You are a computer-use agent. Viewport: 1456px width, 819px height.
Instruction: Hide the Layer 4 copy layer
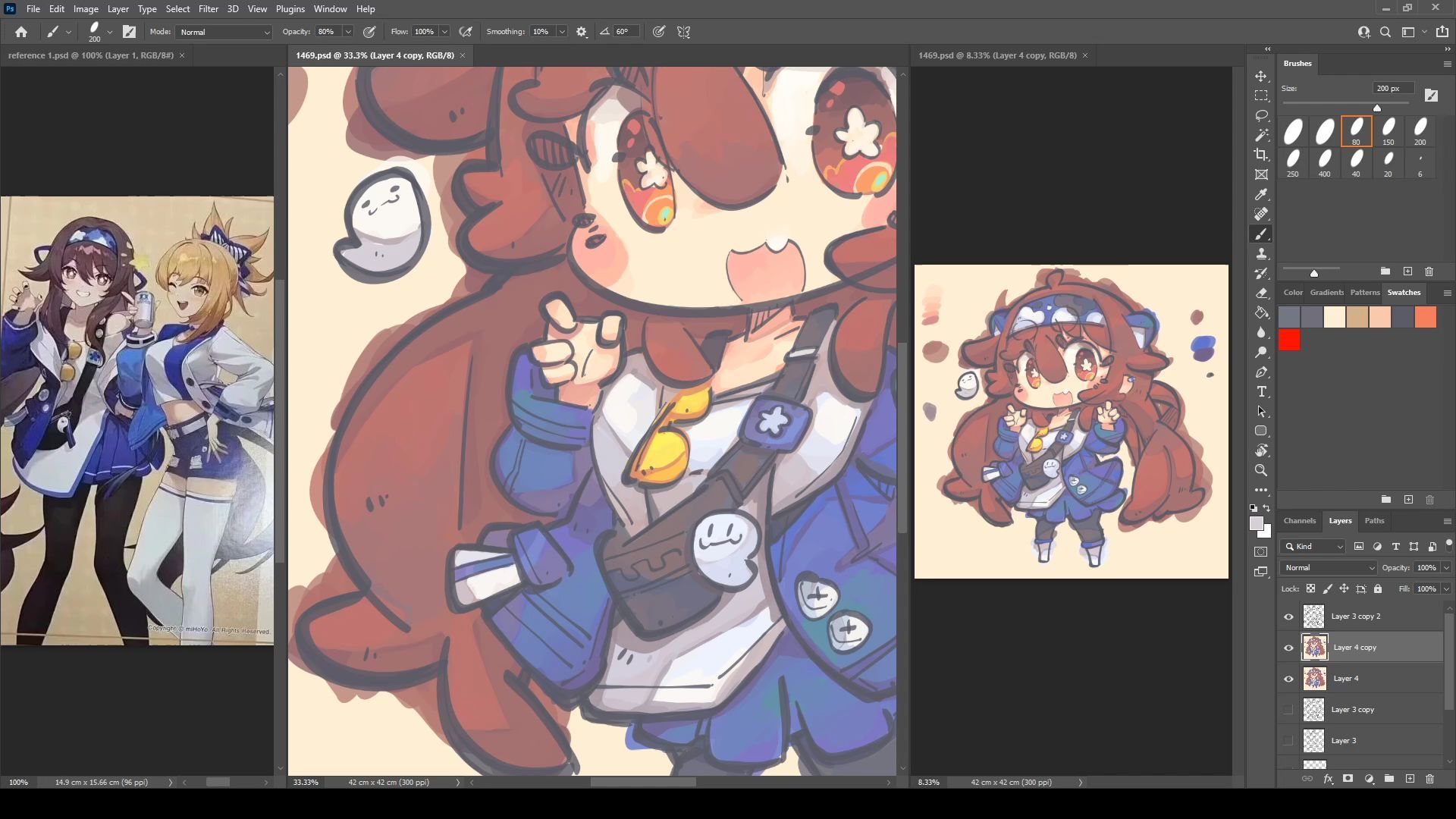1288,648
